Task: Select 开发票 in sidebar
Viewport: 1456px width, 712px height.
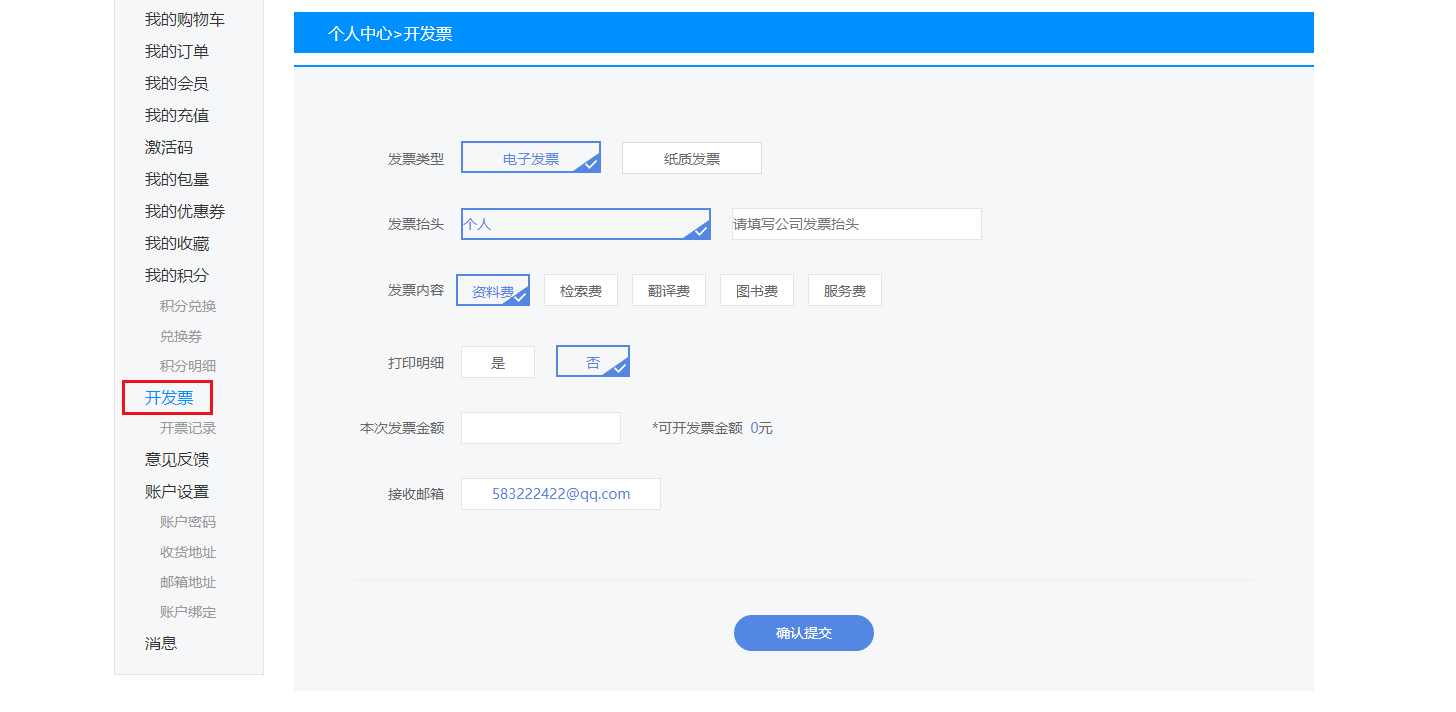Action: [168, 398]
